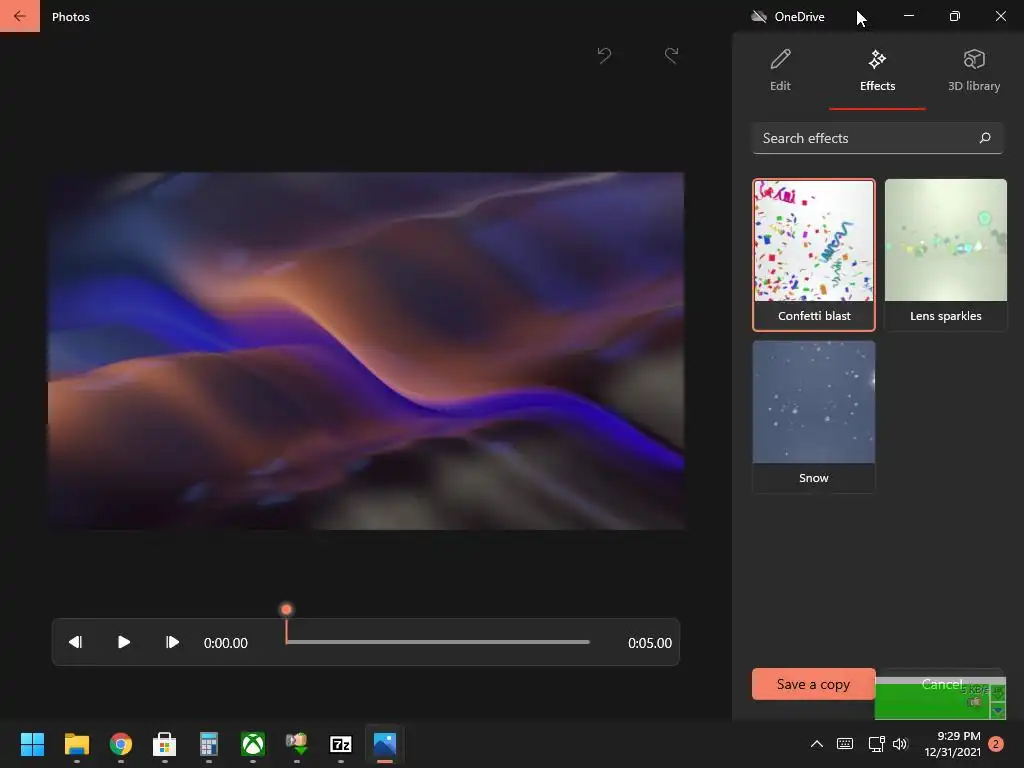The width and height of the screenshot is (1024, 768).
Task: Click the downloader icon in taskbar
Action: [x=296, y=744]
